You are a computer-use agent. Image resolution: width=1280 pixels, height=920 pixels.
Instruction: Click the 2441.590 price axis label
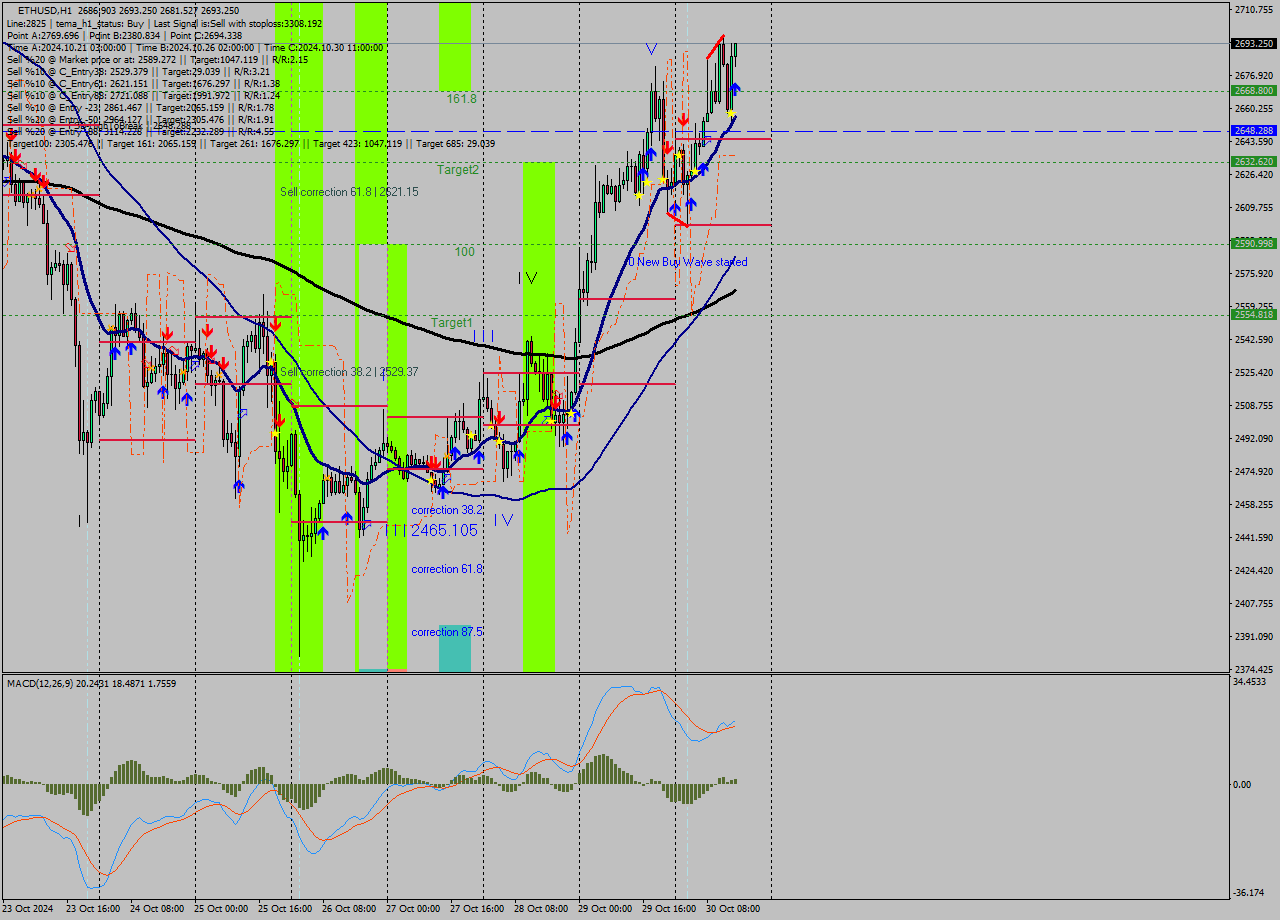[1254, 538]
